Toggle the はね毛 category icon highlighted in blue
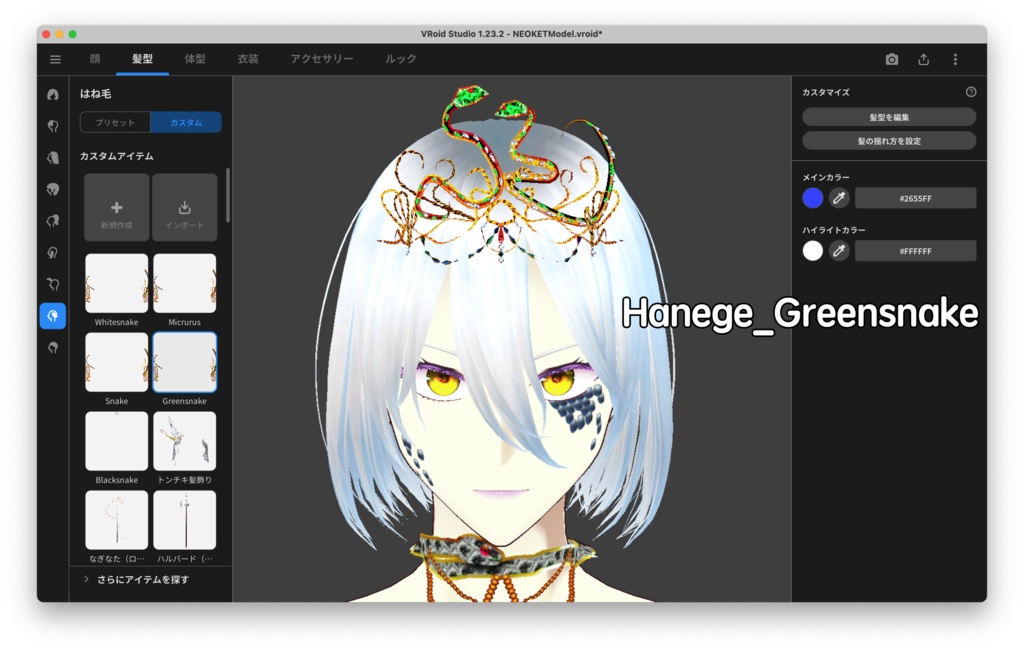 point(52,315)
